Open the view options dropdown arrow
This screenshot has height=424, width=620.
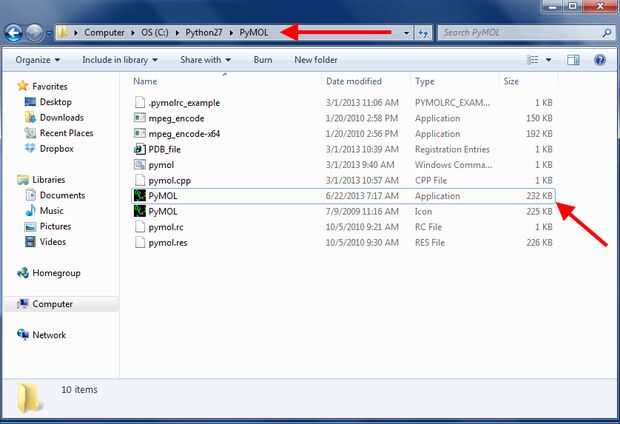(548, 60)
